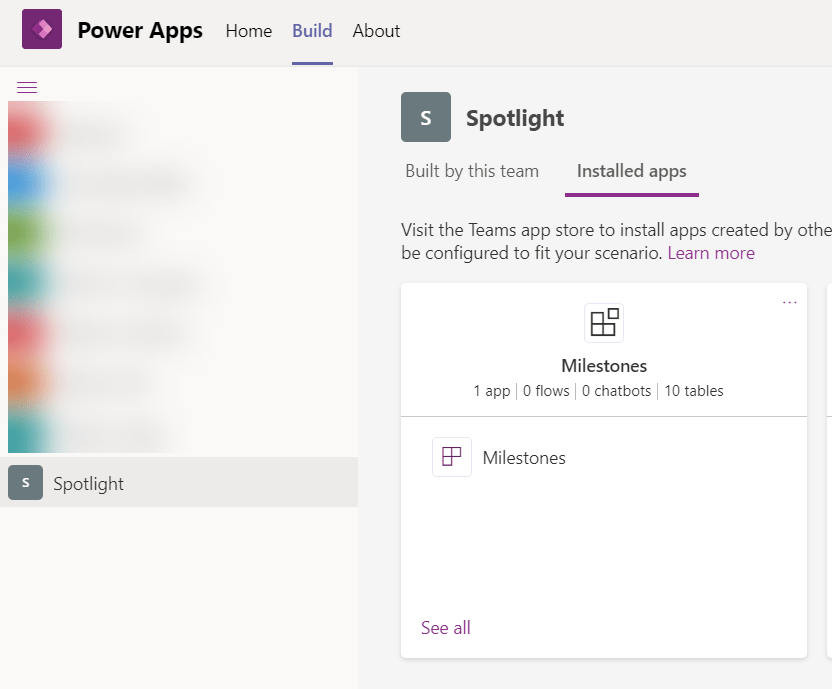Click the large Spotlight avatar beside the heading

click(425, 117)
